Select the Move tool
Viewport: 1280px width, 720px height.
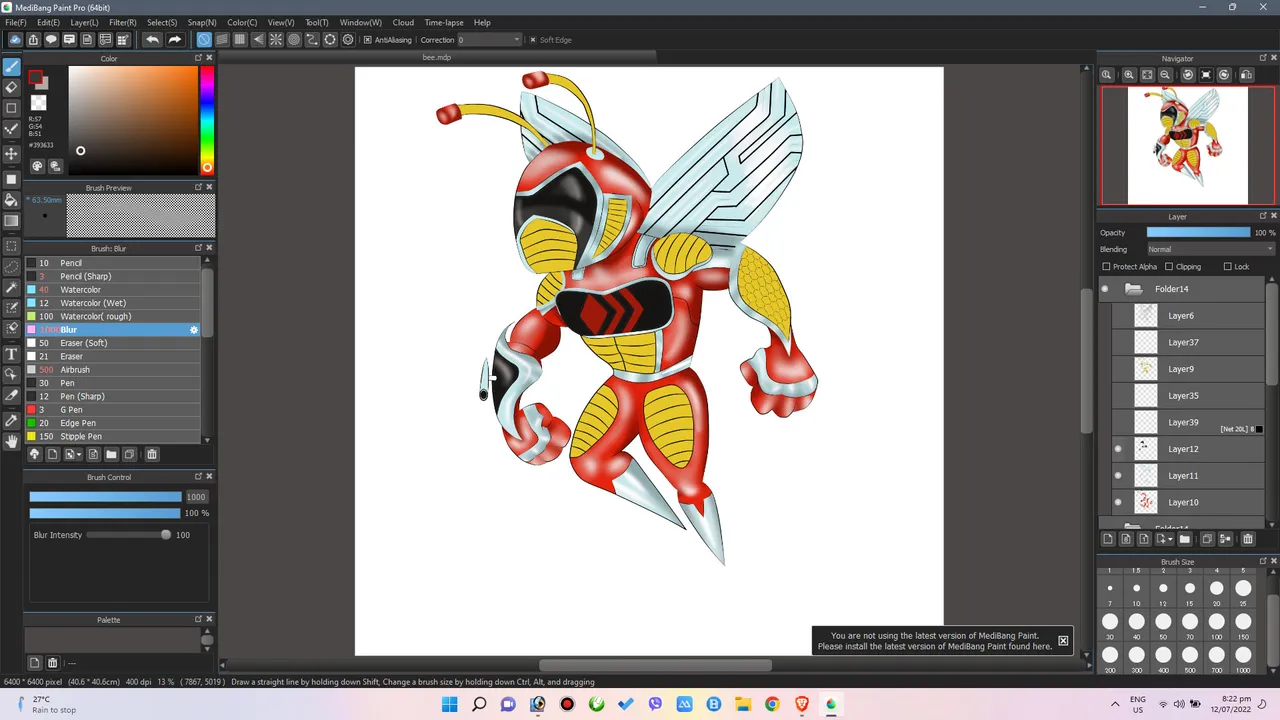click(x=11, y=153)
